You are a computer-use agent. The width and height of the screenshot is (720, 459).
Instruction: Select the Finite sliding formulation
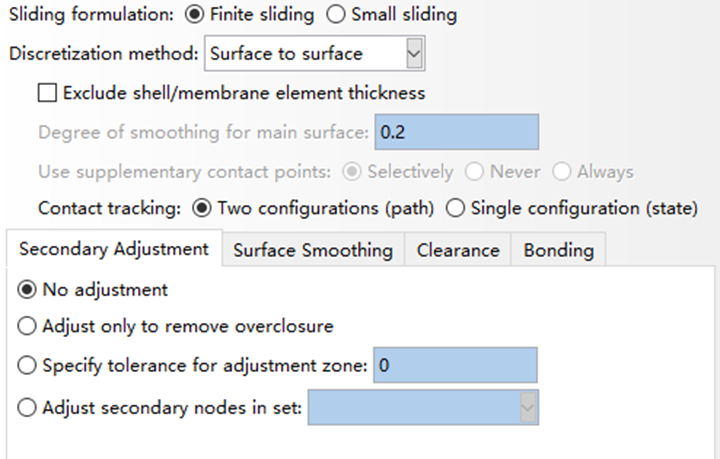pyautogui.click(x=194, y=15)
